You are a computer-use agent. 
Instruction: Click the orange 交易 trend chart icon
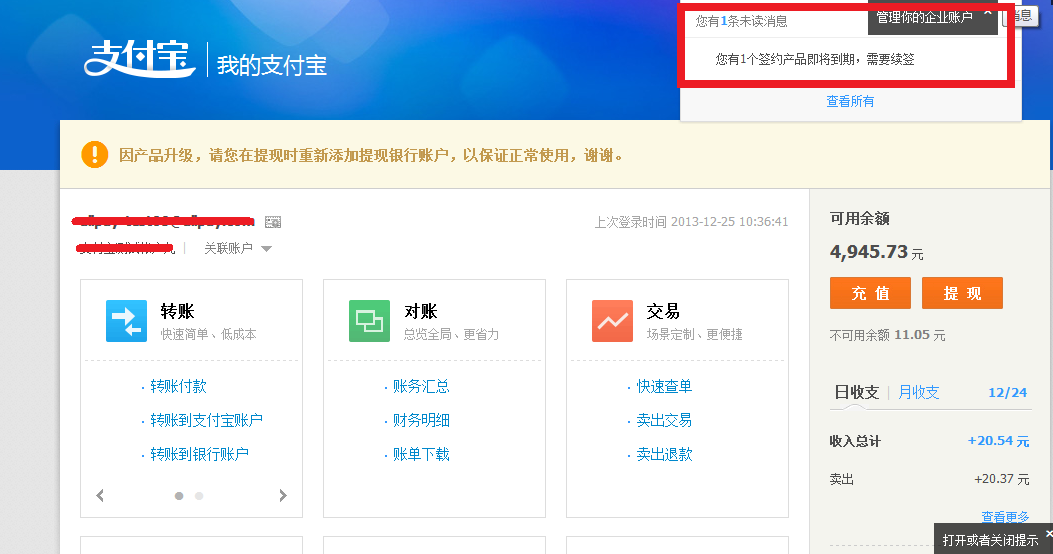(x=612, y=321)
